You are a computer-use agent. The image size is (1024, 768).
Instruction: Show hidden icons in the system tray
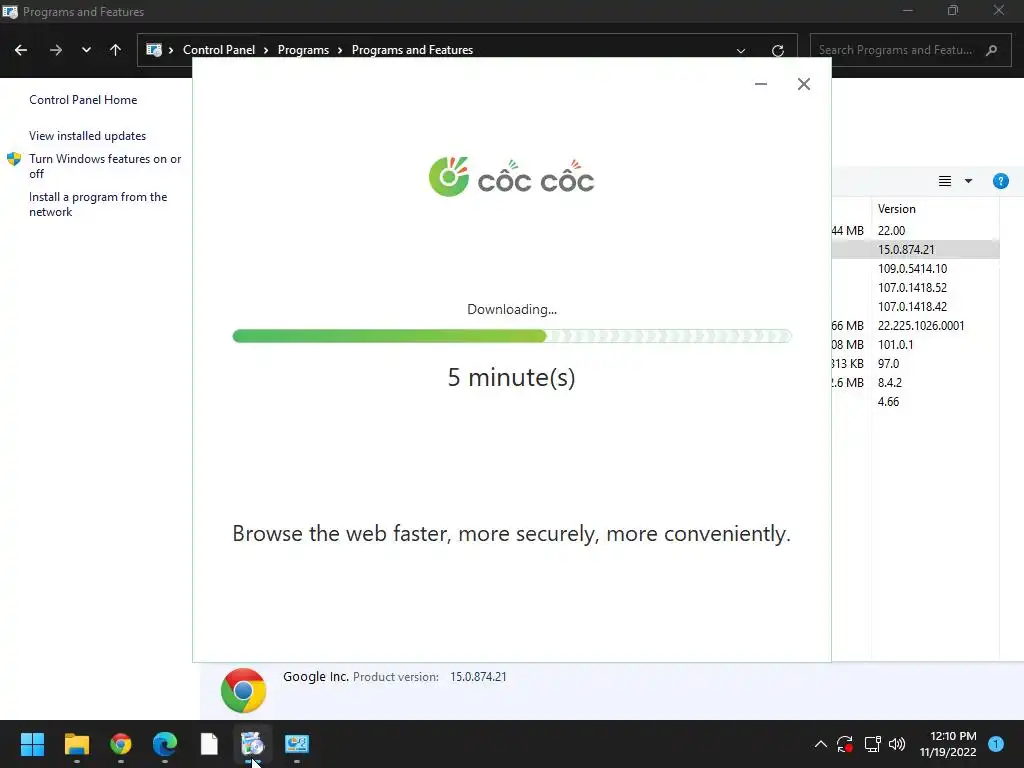(x=821, y=744)
